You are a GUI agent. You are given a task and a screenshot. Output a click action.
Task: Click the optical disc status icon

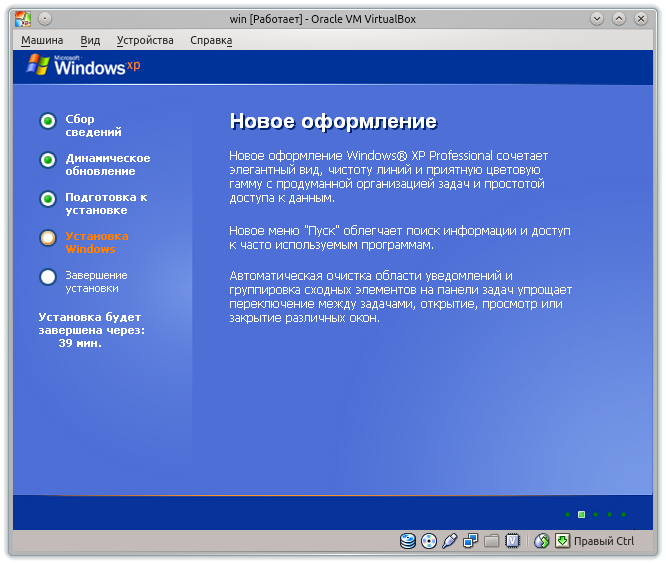pos(429,541)
